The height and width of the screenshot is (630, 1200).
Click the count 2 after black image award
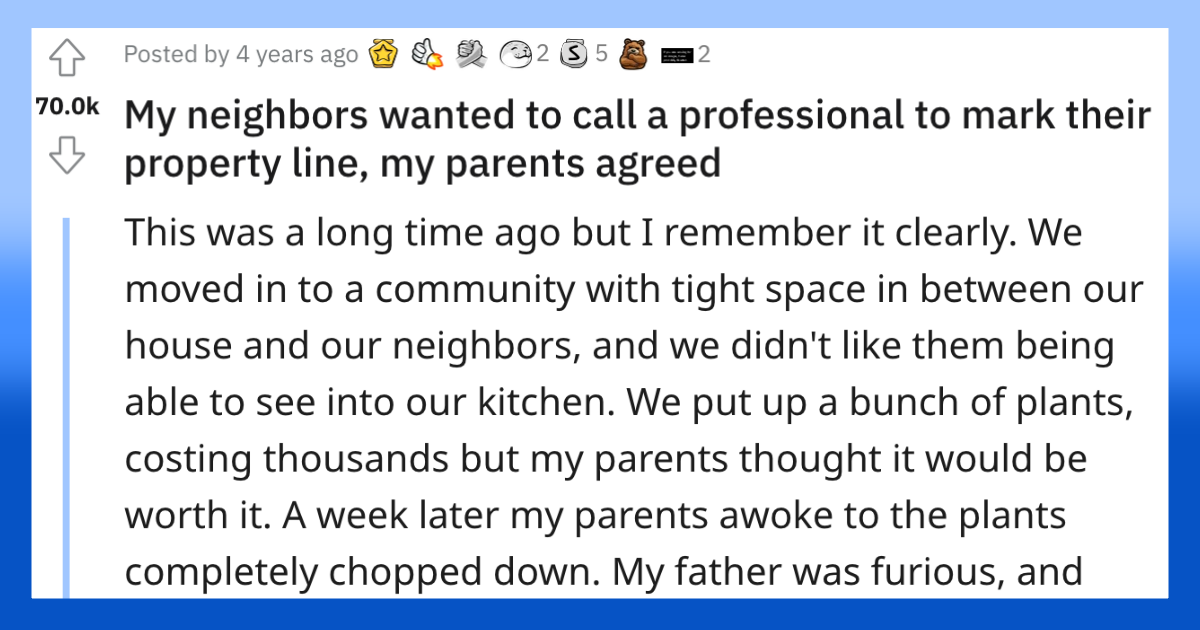tap(703, 54)
